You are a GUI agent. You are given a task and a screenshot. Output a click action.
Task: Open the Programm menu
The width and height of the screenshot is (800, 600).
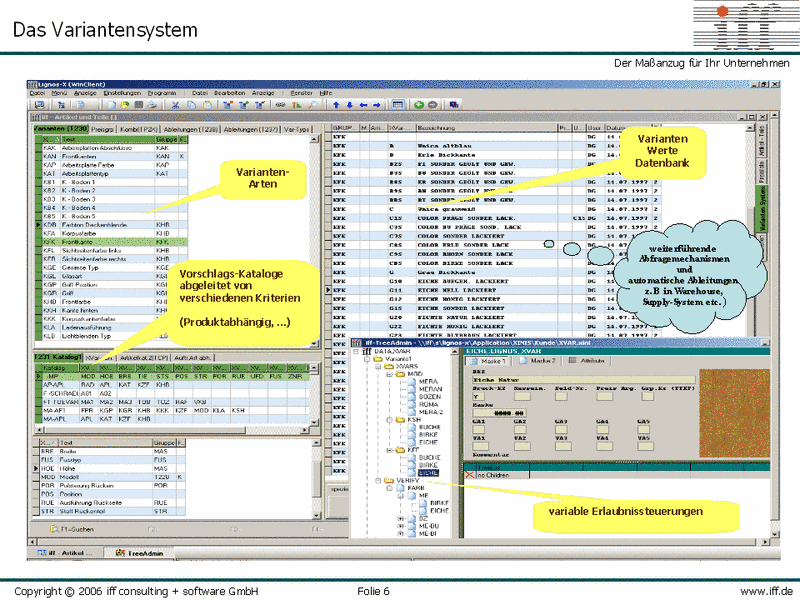coord(162,93)
